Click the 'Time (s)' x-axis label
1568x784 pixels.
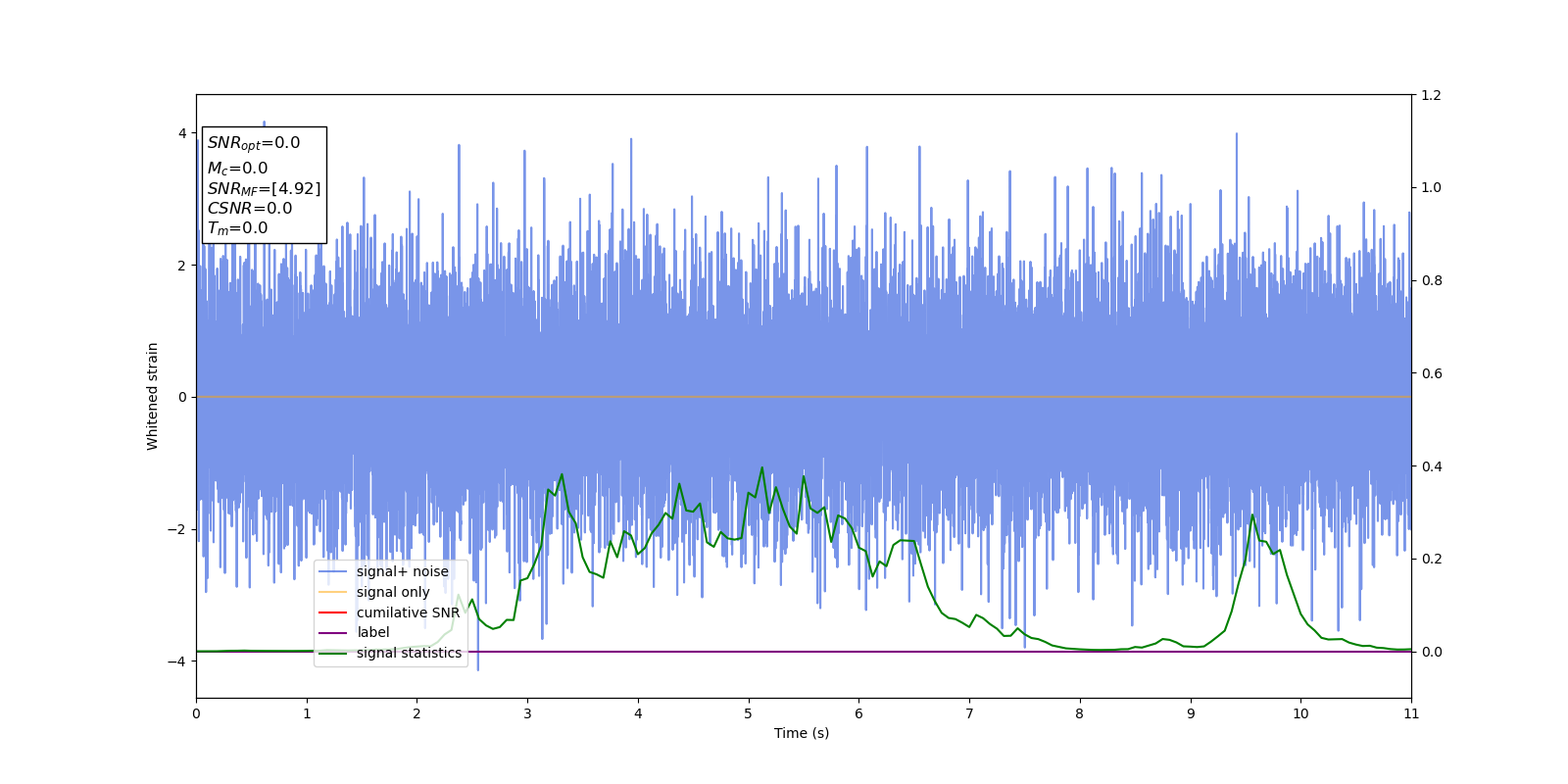[802, 733]
